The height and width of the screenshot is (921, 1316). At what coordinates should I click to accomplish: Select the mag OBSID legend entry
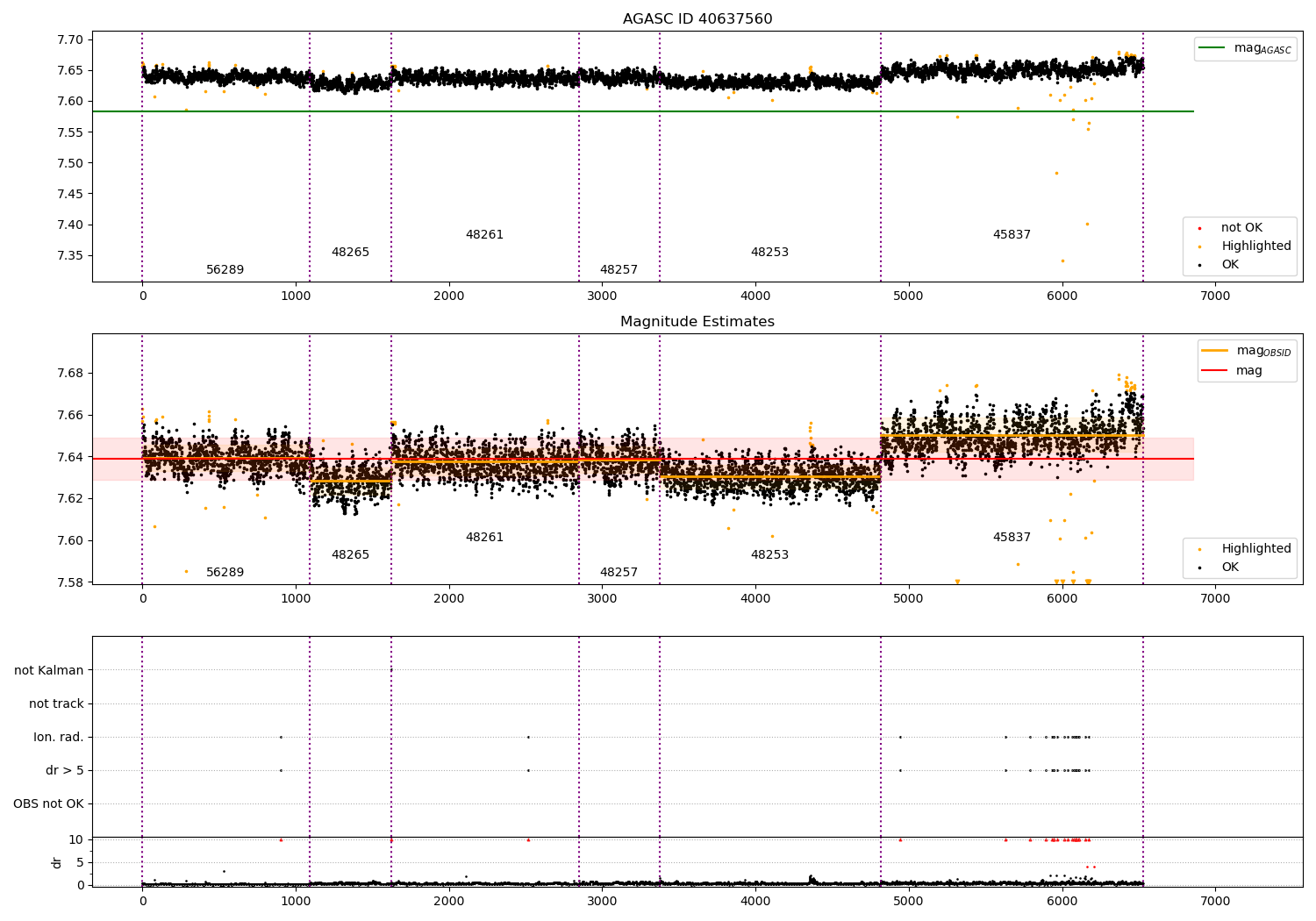[x=1247, y=351]
